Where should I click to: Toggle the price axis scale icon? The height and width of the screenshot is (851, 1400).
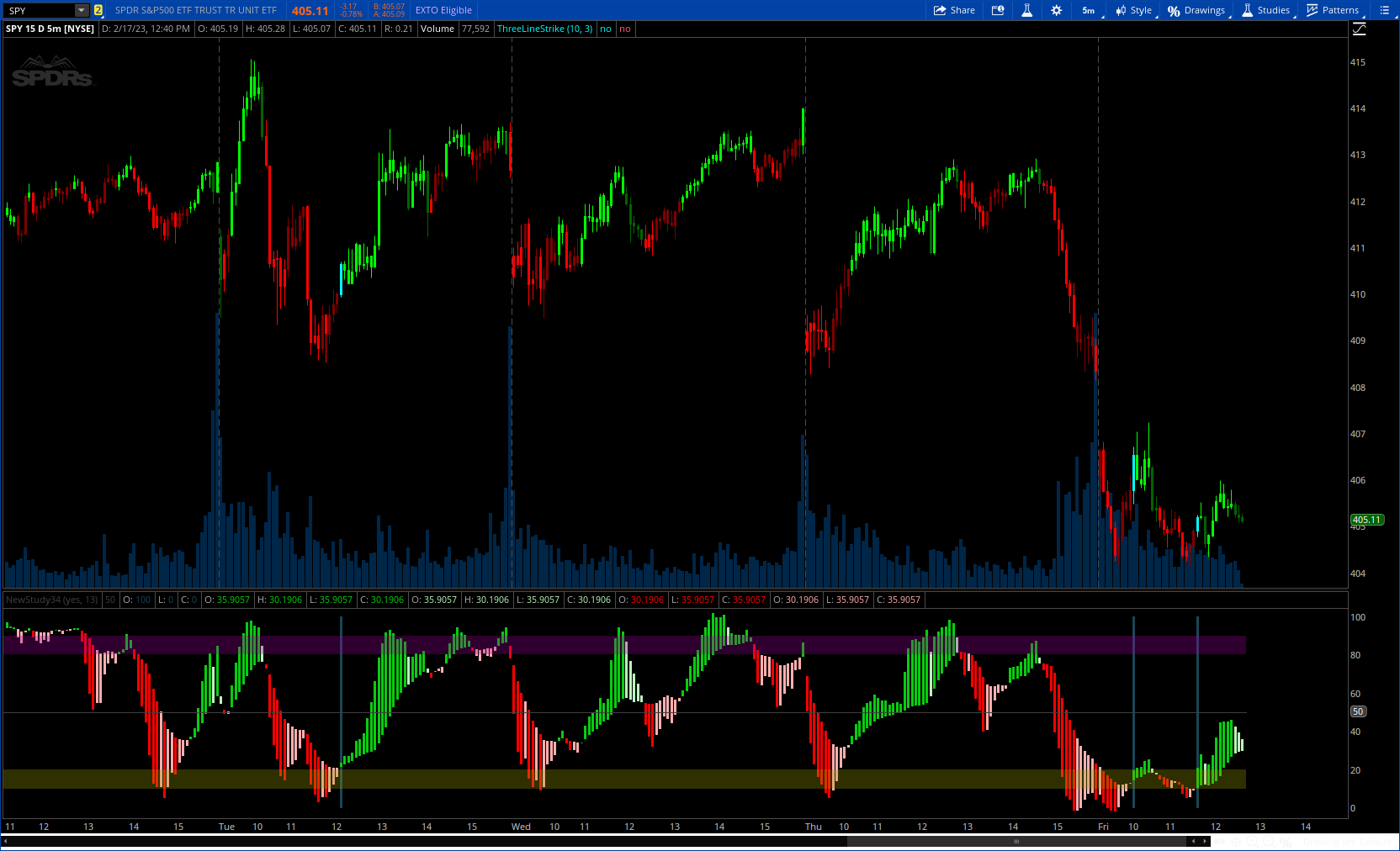[1359, 29]
